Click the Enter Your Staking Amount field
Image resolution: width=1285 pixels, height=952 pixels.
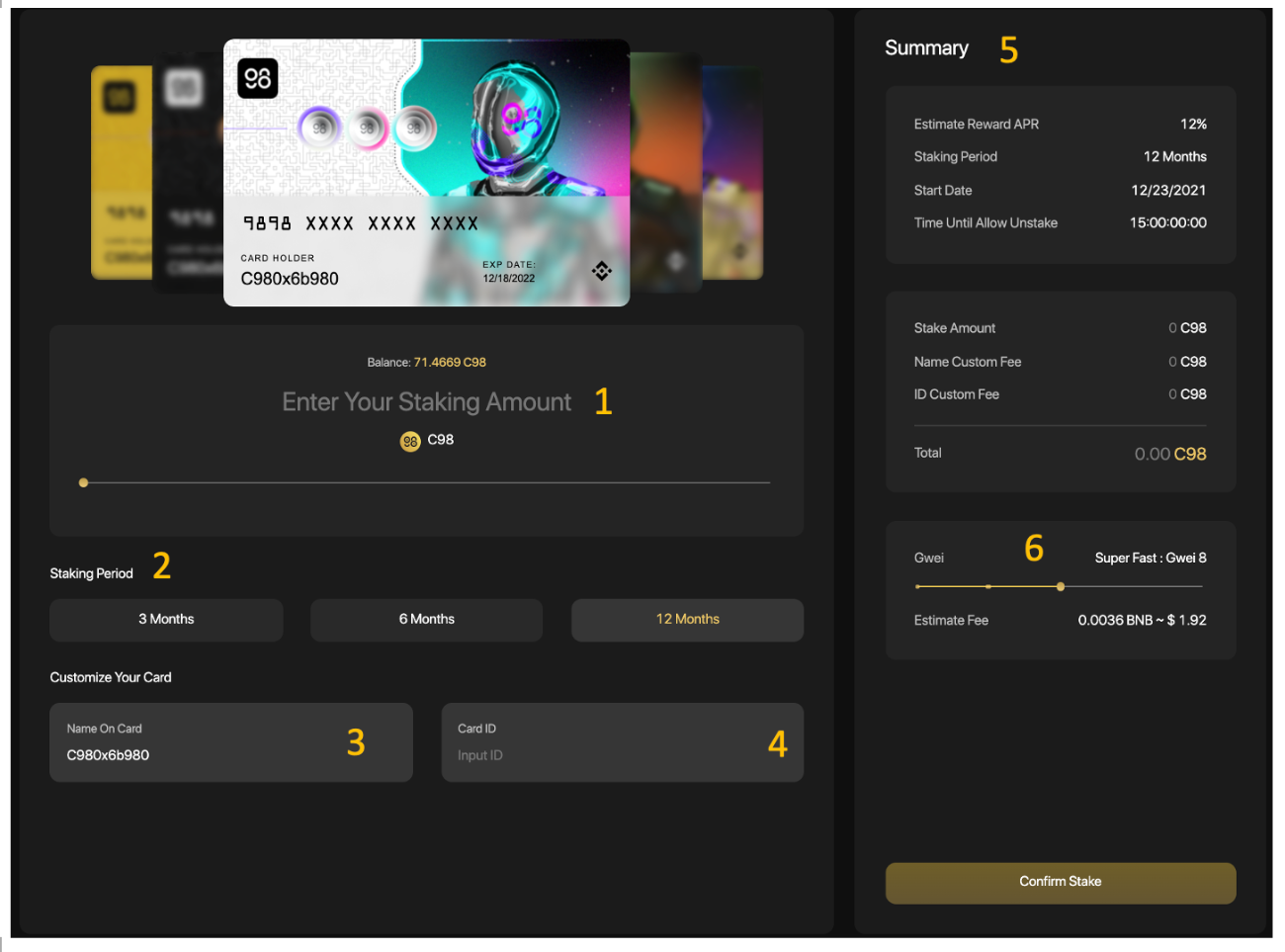[426, 402]
